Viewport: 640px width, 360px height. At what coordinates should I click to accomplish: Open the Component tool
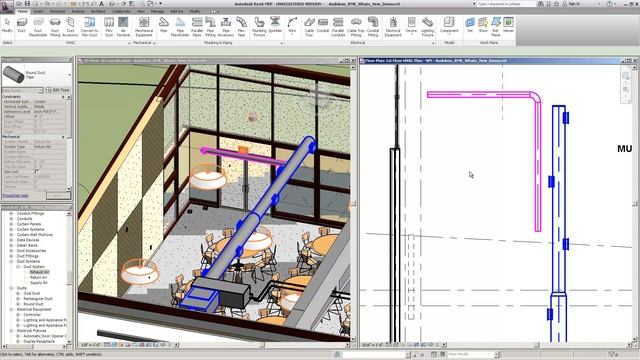(449, 25)
